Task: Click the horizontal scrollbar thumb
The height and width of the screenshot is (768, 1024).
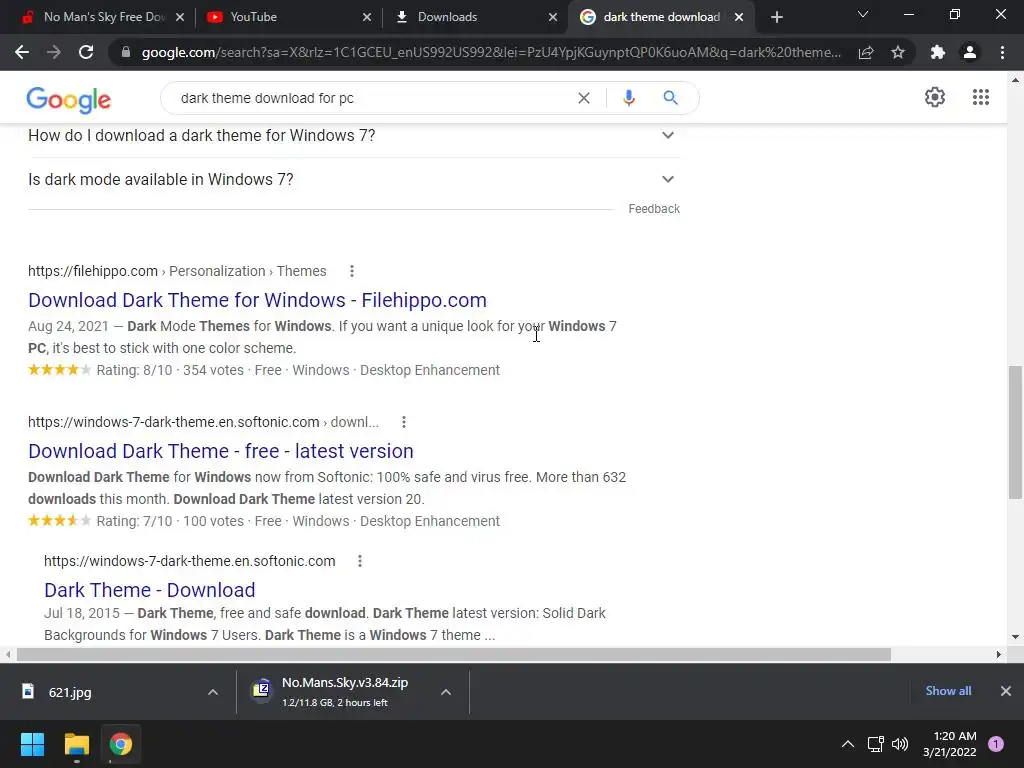Action: tap(454, 654)
